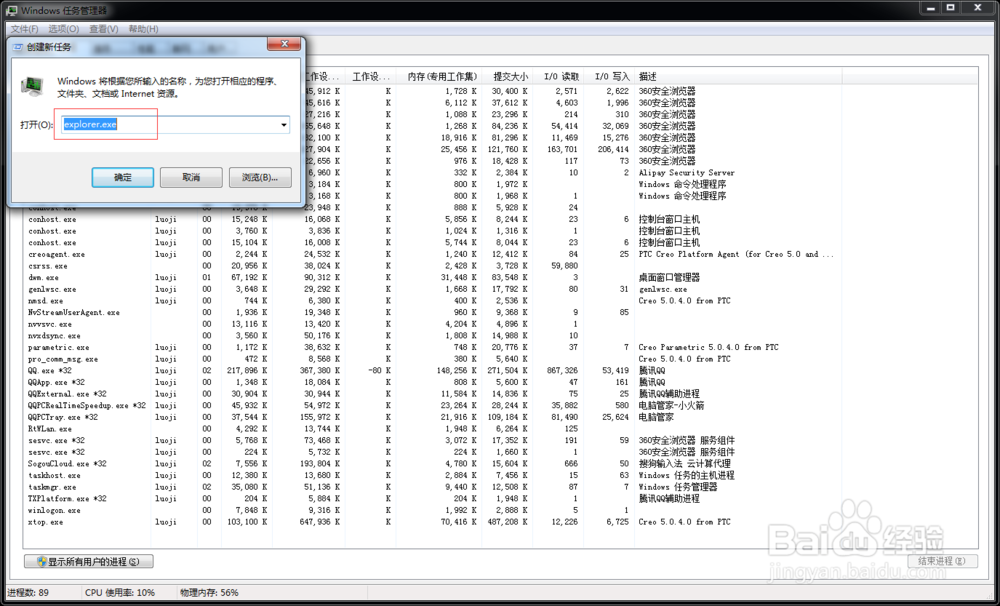
Task: Click Creo Parametric 5.0.4.0 from PTC description
Action: tap(709, 347)
